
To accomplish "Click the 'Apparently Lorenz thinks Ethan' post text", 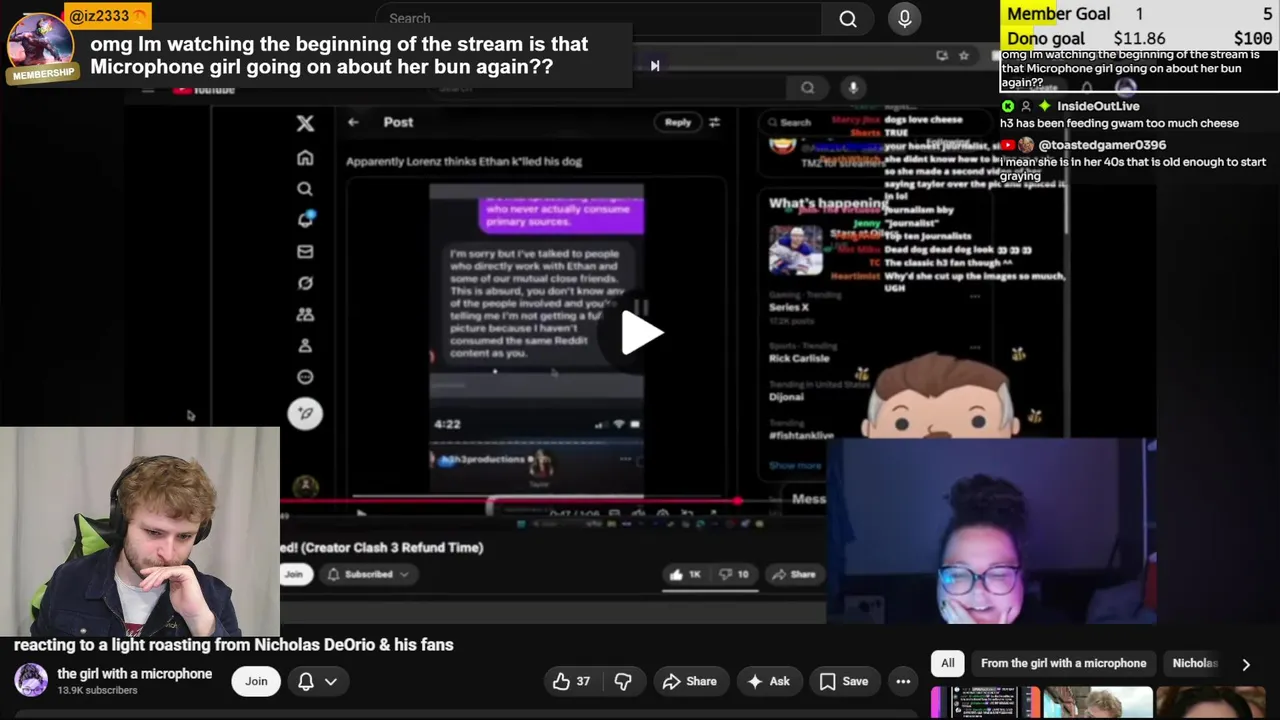I will (x=463, y=161).
